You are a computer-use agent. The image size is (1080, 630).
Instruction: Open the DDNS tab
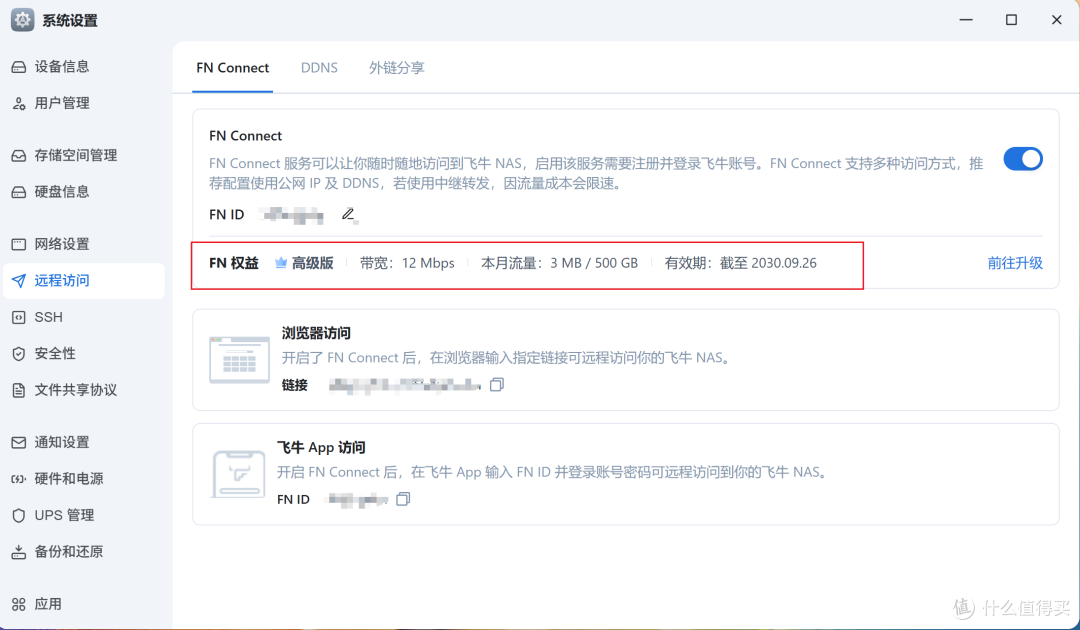pos(319,67)
